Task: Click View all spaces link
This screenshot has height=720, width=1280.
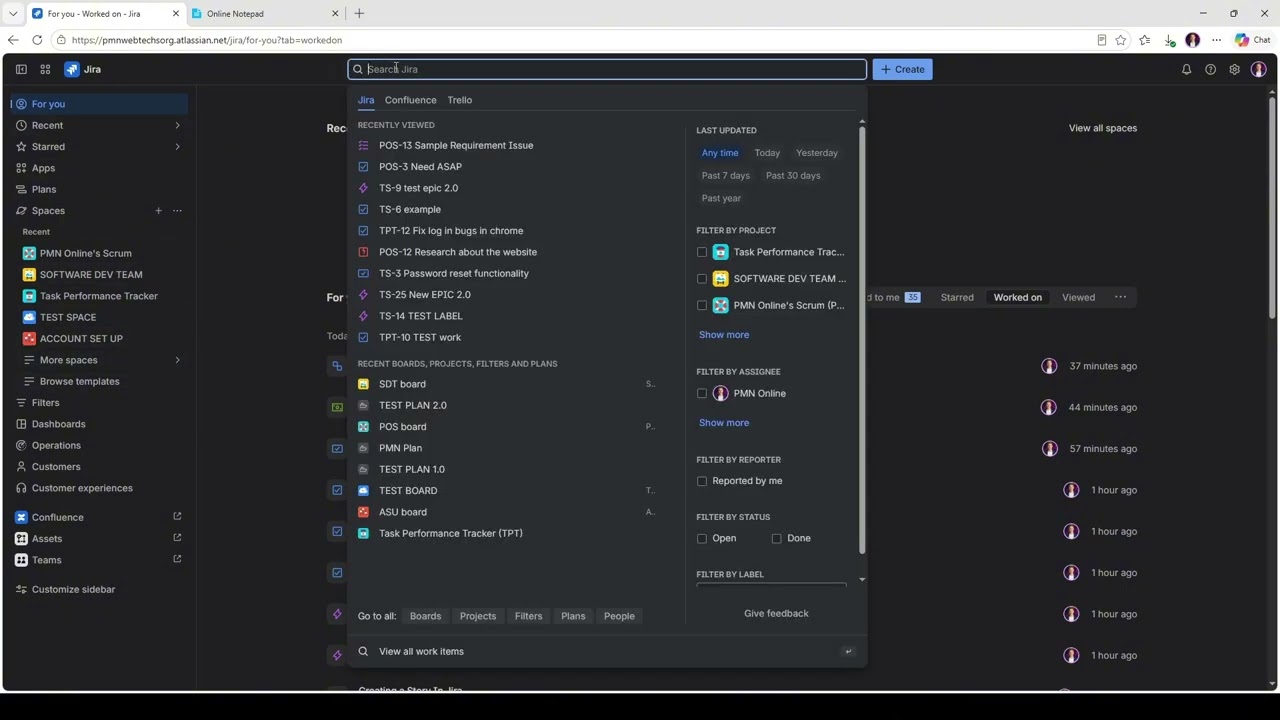Action: (x=1103, y=128)
